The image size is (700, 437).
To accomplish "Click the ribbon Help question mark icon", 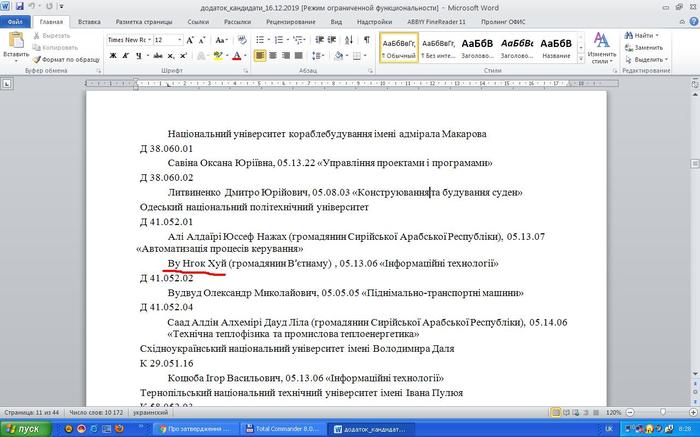I will tap(694, 21).
